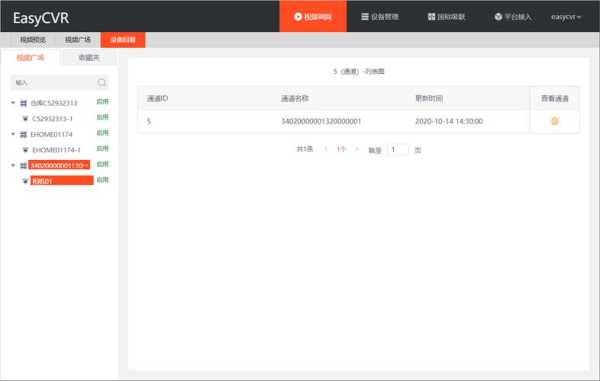Click the device icon beside 34020000001110 group
The width and height of the screenshot is (600, 381).
point(23,166)
